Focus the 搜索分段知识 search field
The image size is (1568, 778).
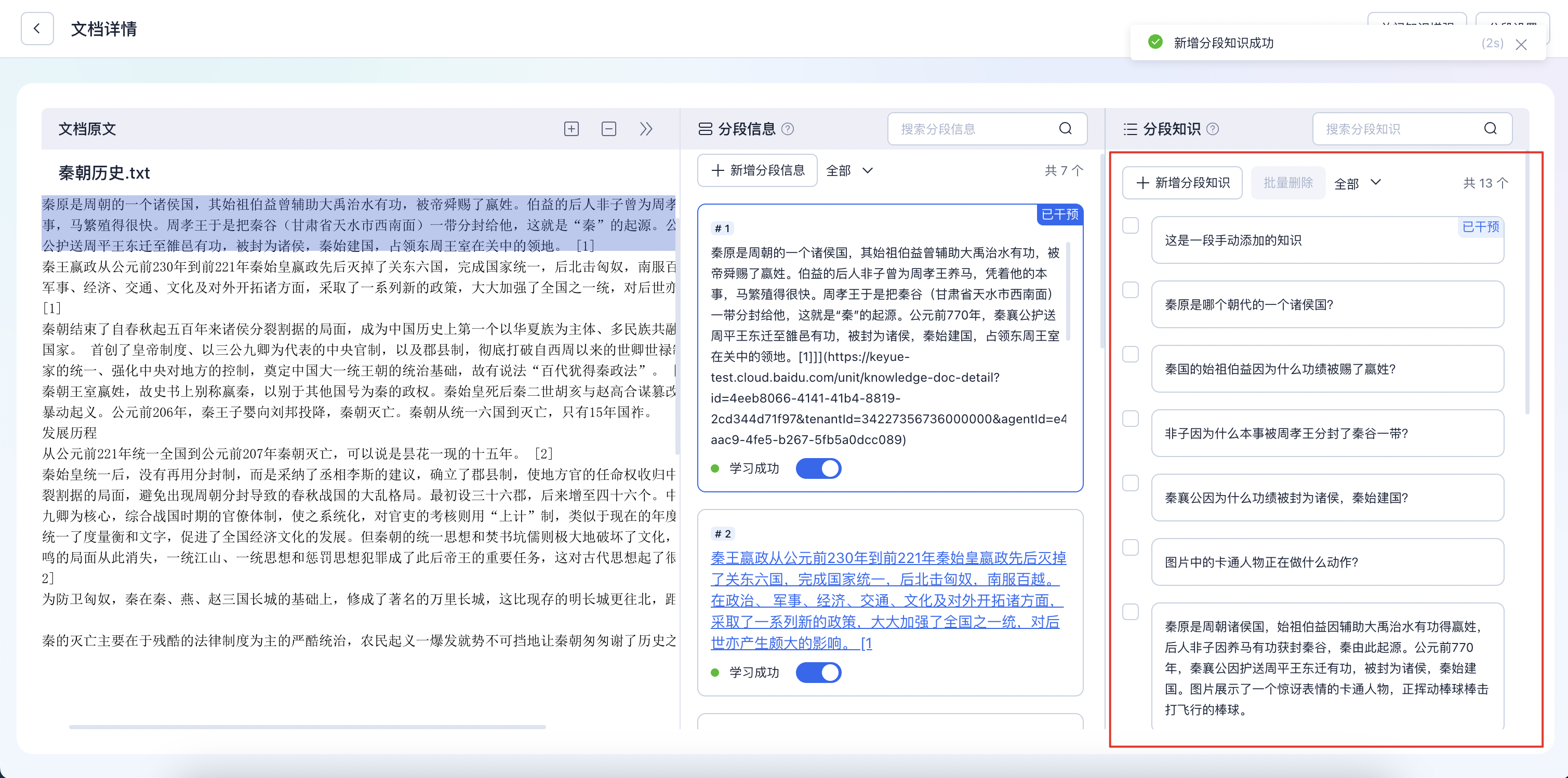pyautogui.click(x=1412, y=128)
